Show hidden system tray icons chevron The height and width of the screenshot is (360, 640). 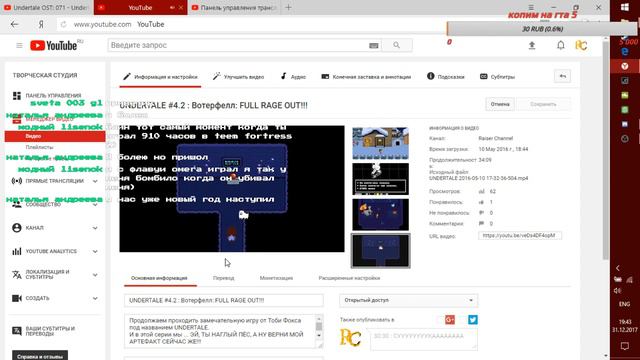(618, 268)
